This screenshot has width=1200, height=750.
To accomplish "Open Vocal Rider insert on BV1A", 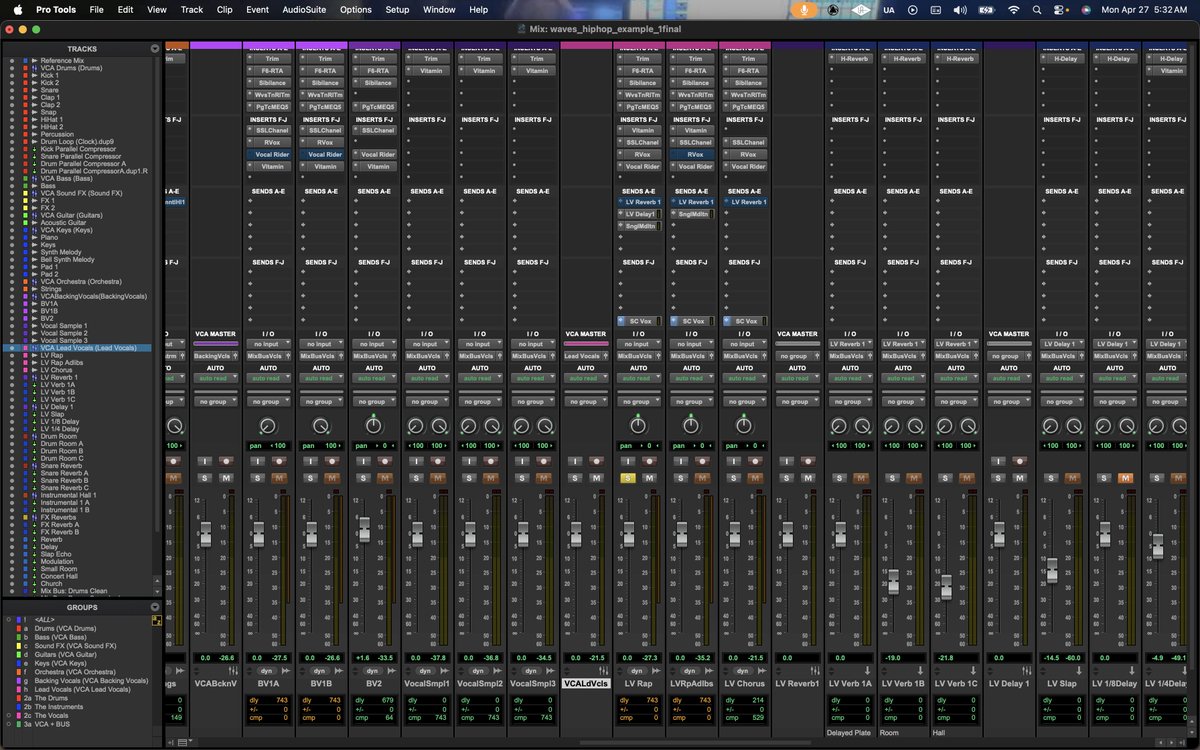I will [x=271, y=154].
